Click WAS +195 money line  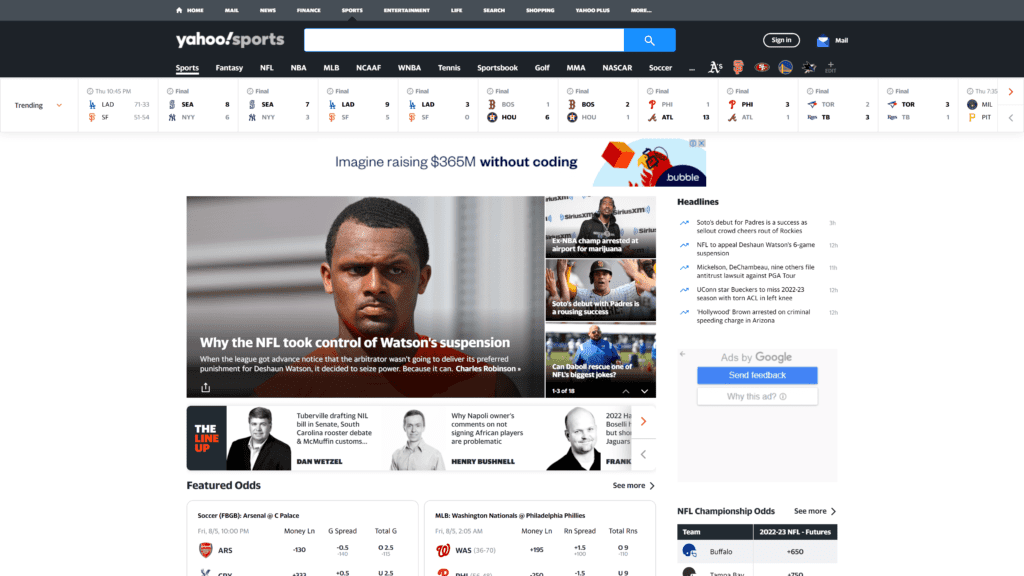pyautogui.click(x=537, y=550)
